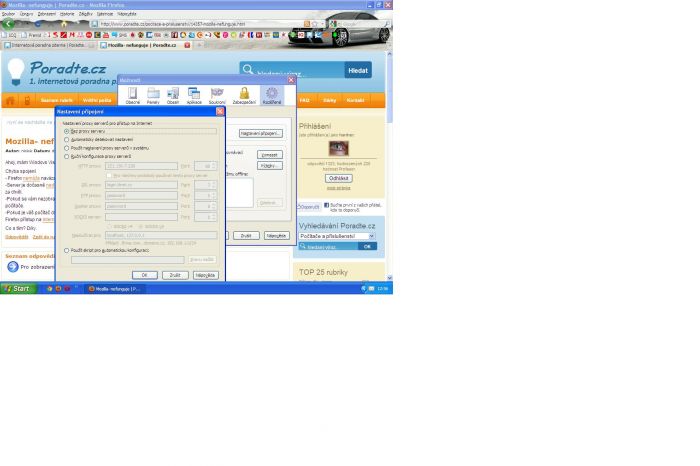This screenshot has height=466, width=700.
Task: Select Automaticky detekovat nastavení radio option
Action: (67, 140)
